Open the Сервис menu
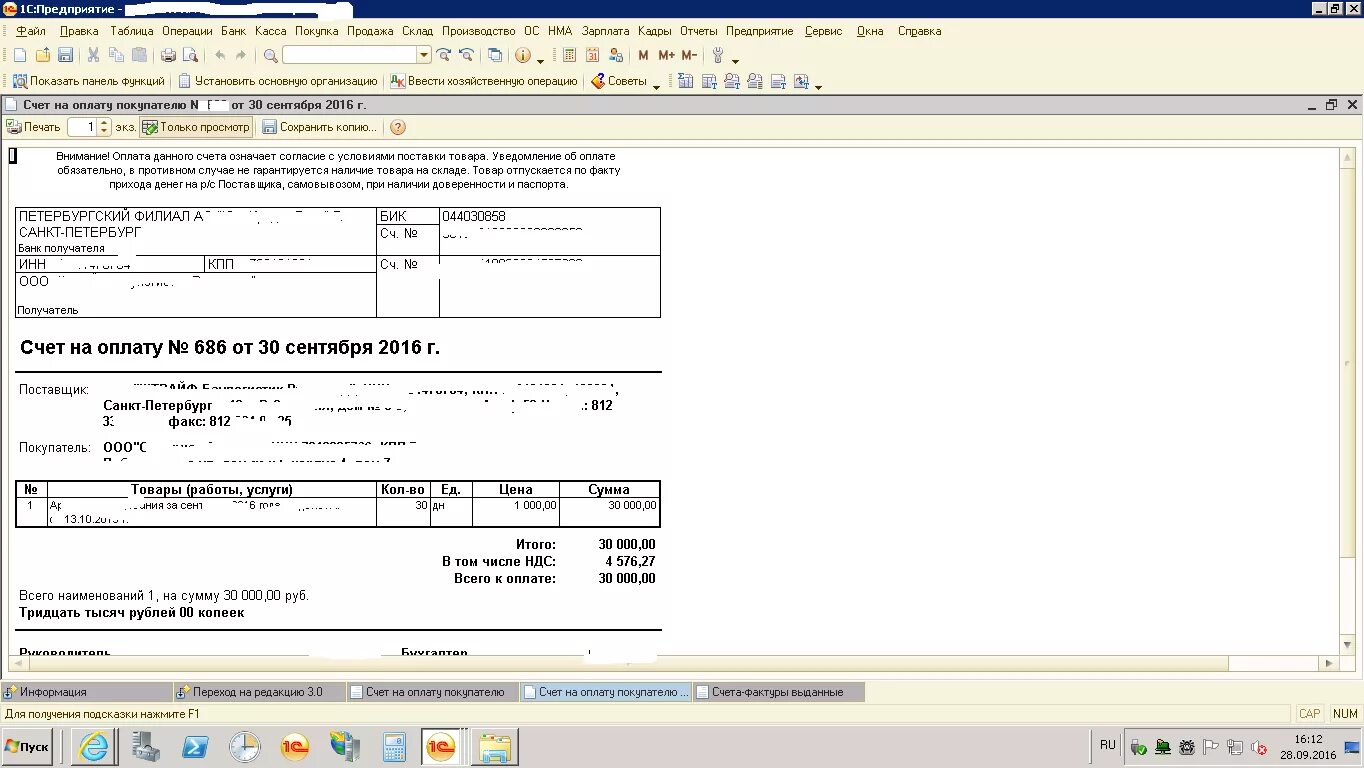 point(824,31)
